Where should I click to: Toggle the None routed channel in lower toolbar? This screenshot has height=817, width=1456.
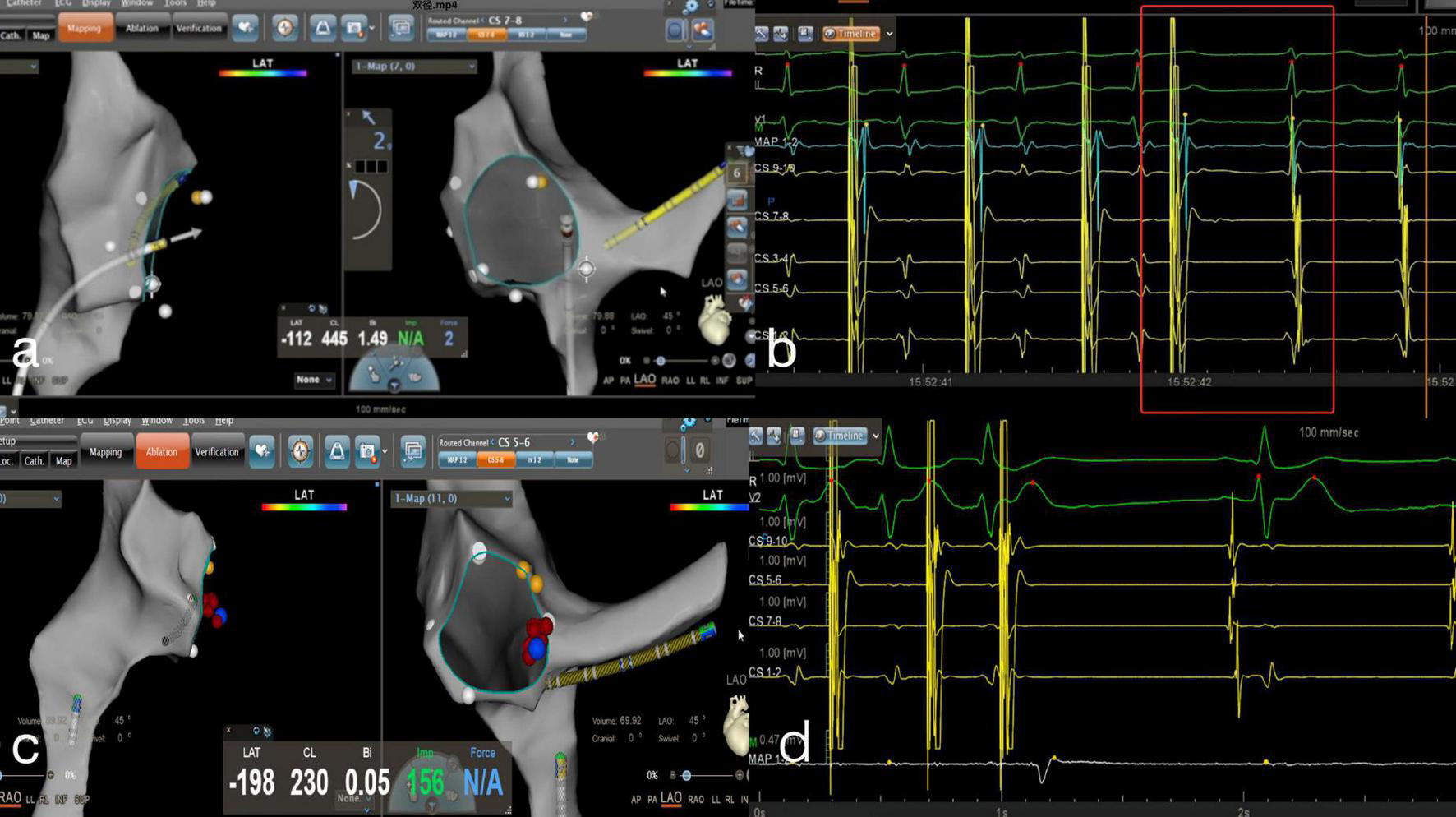click(573, 460)
